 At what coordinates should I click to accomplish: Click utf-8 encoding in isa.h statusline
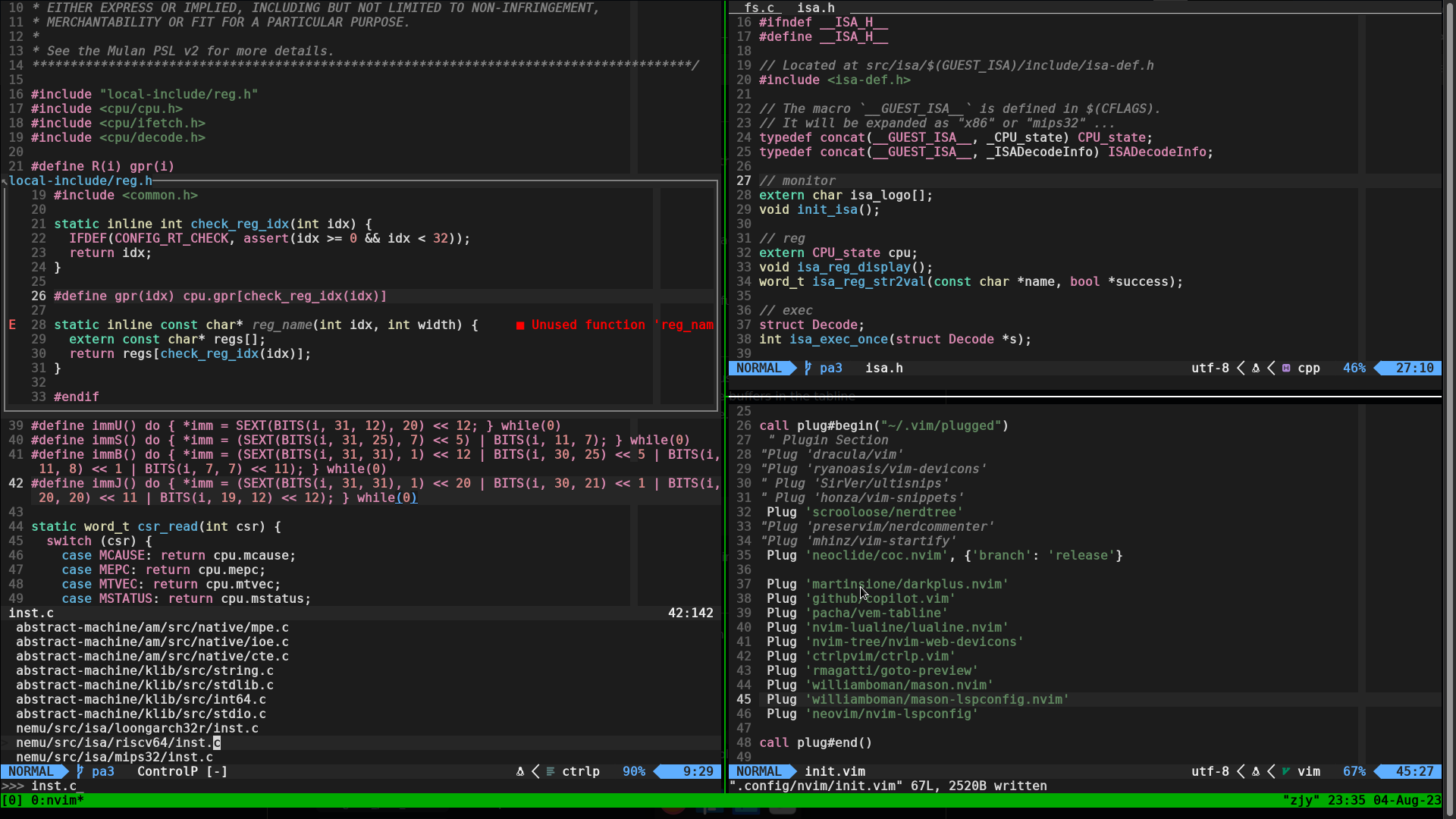(1210, 368)
